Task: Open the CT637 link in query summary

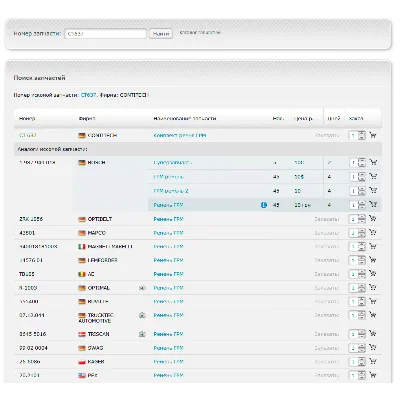Action: [x=88, y=95]
